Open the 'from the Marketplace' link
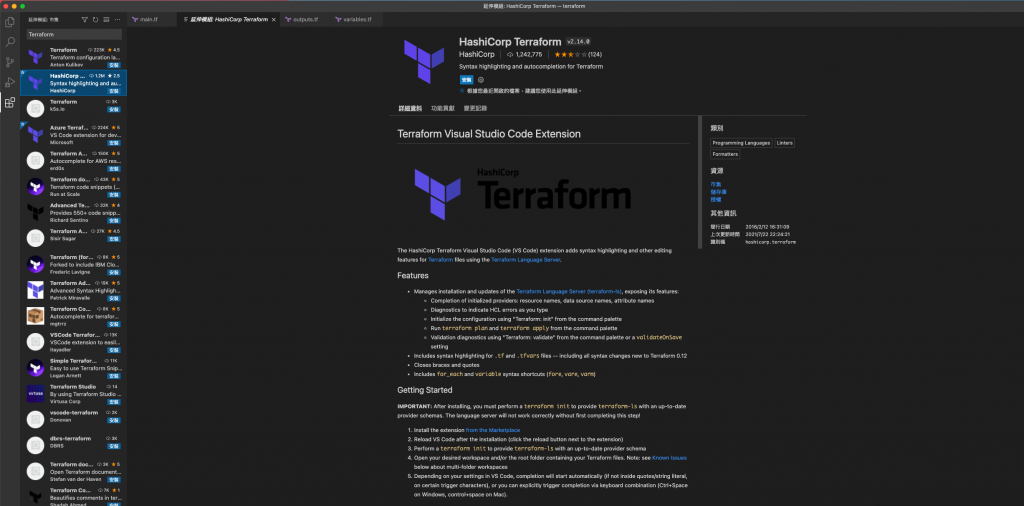Image resolution: width=1024 pixels, height=506 pixels. (492, 430)
